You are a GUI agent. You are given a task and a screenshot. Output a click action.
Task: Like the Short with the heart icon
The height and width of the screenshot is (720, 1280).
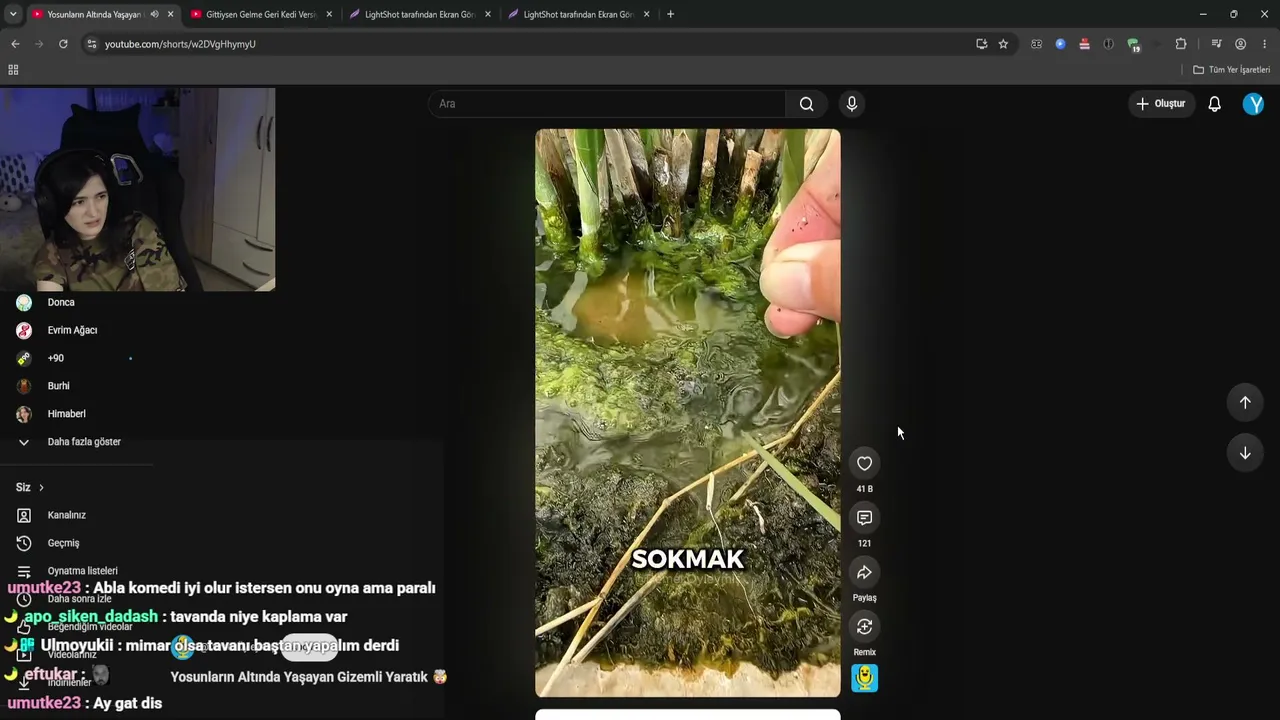(864, 463)
